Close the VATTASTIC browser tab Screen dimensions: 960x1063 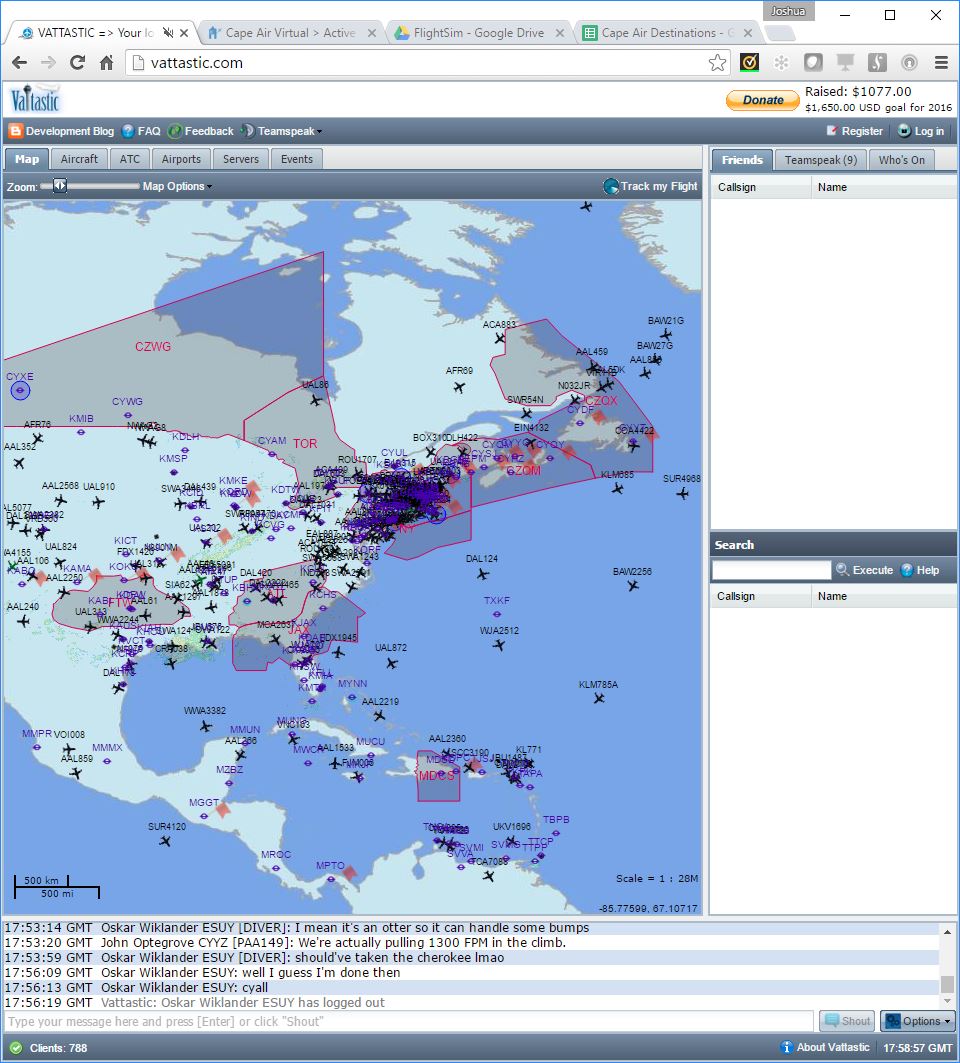click(x=184, y=33)
